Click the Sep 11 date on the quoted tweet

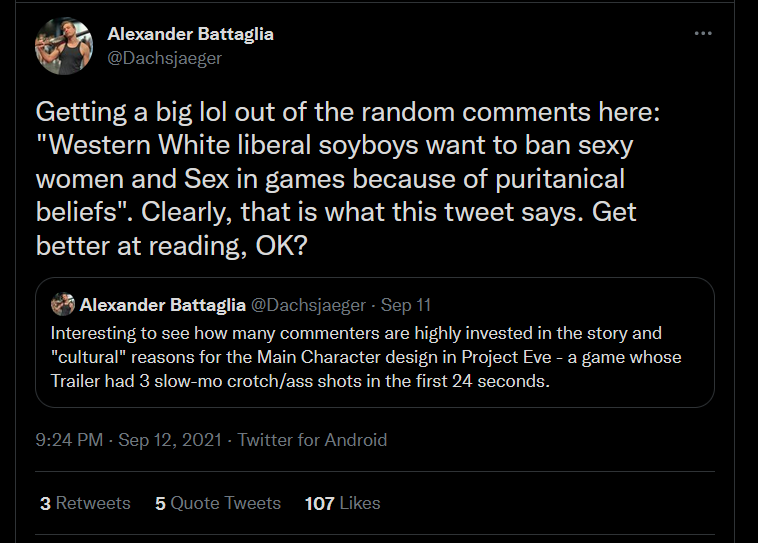pos(406,305)
